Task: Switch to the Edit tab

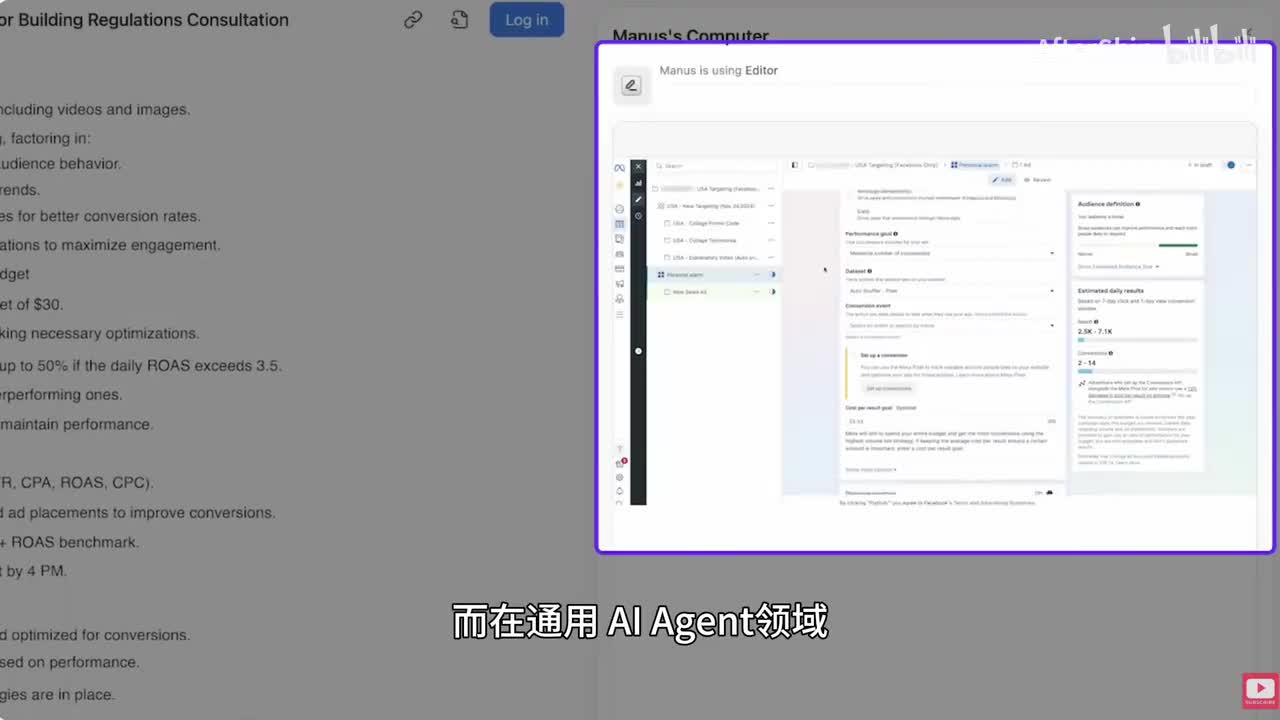Action: (1001, 180)
